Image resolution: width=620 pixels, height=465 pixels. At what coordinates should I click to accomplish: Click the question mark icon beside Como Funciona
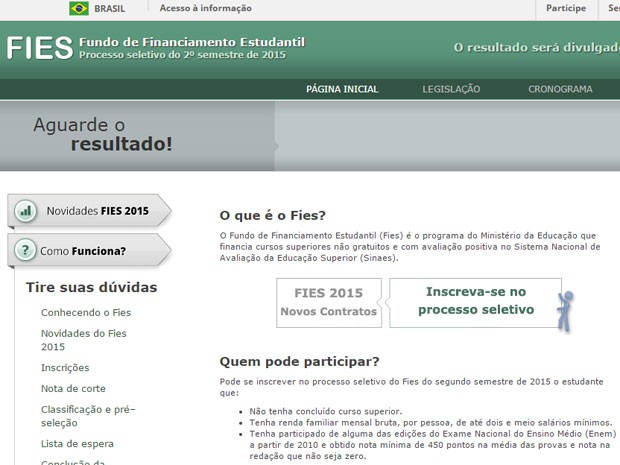tap(26, 251)
